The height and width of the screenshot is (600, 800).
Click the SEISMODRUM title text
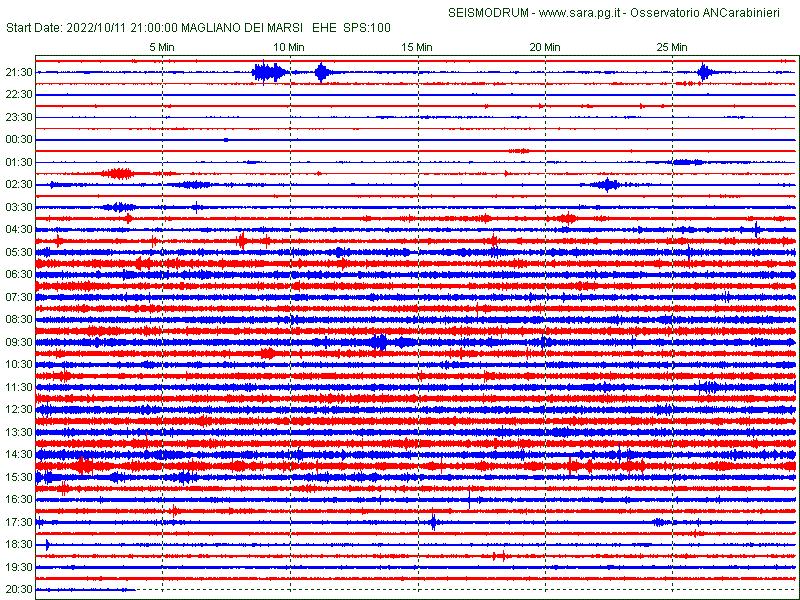[x=488, y=13]
